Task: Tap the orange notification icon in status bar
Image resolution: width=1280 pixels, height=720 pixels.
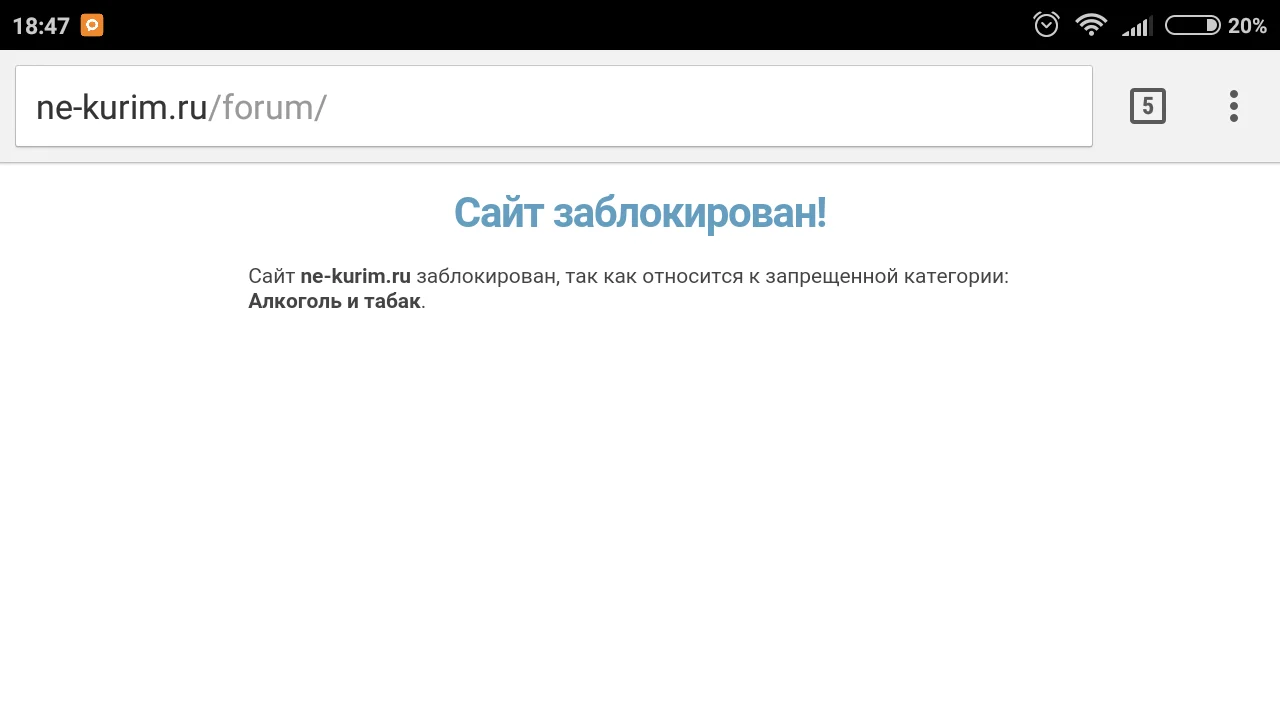Action: [x=91, y=24]
